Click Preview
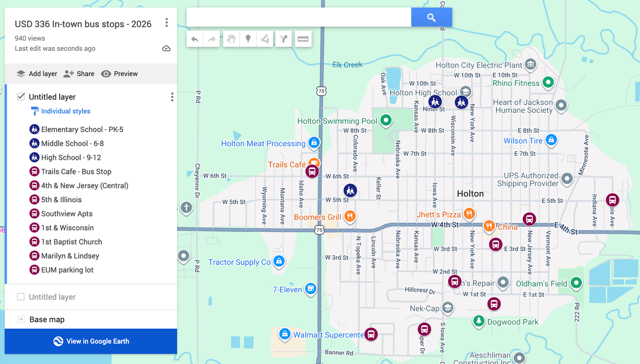640x364 pixels. [x=120, y=74]
